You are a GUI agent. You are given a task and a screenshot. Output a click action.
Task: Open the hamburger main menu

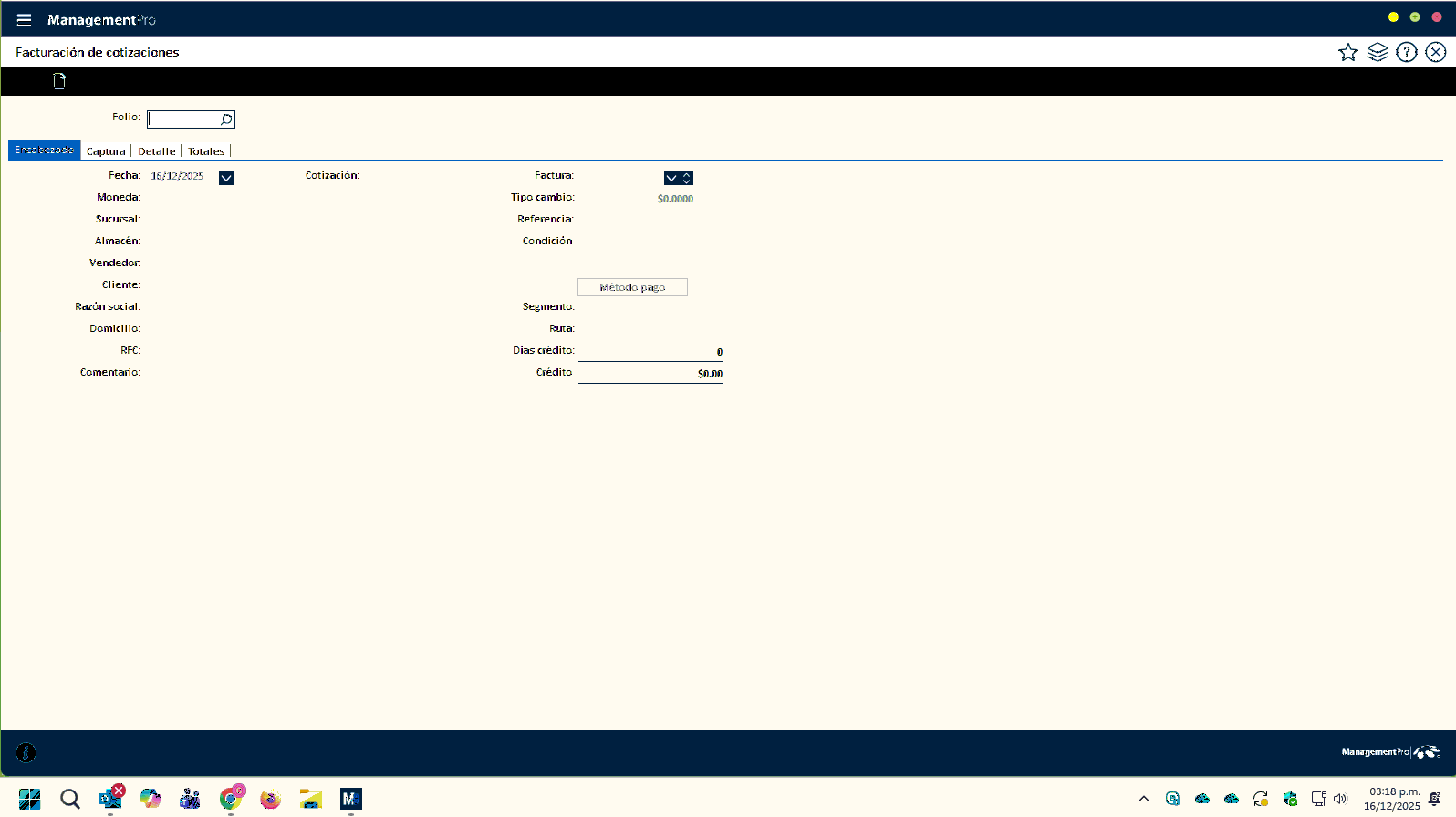click(x=24, y=20)
